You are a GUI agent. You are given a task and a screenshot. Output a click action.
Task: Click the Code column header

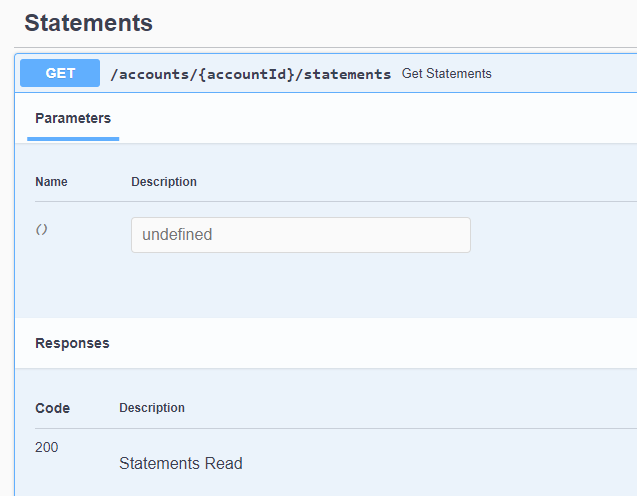tap(52, 408)
